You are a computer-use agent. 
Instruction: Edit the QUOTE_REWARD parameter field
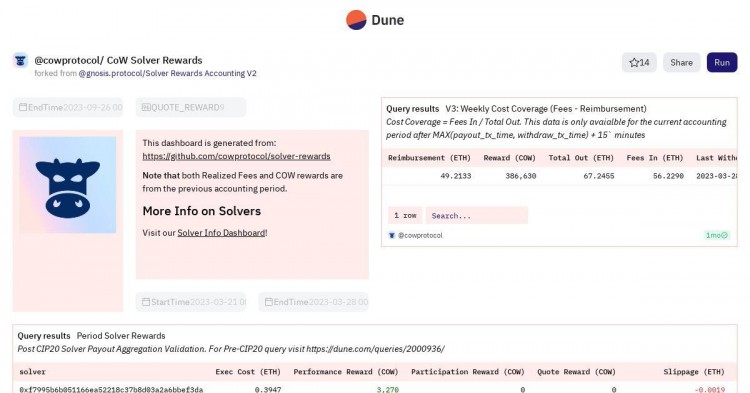[x=191, y=107]
